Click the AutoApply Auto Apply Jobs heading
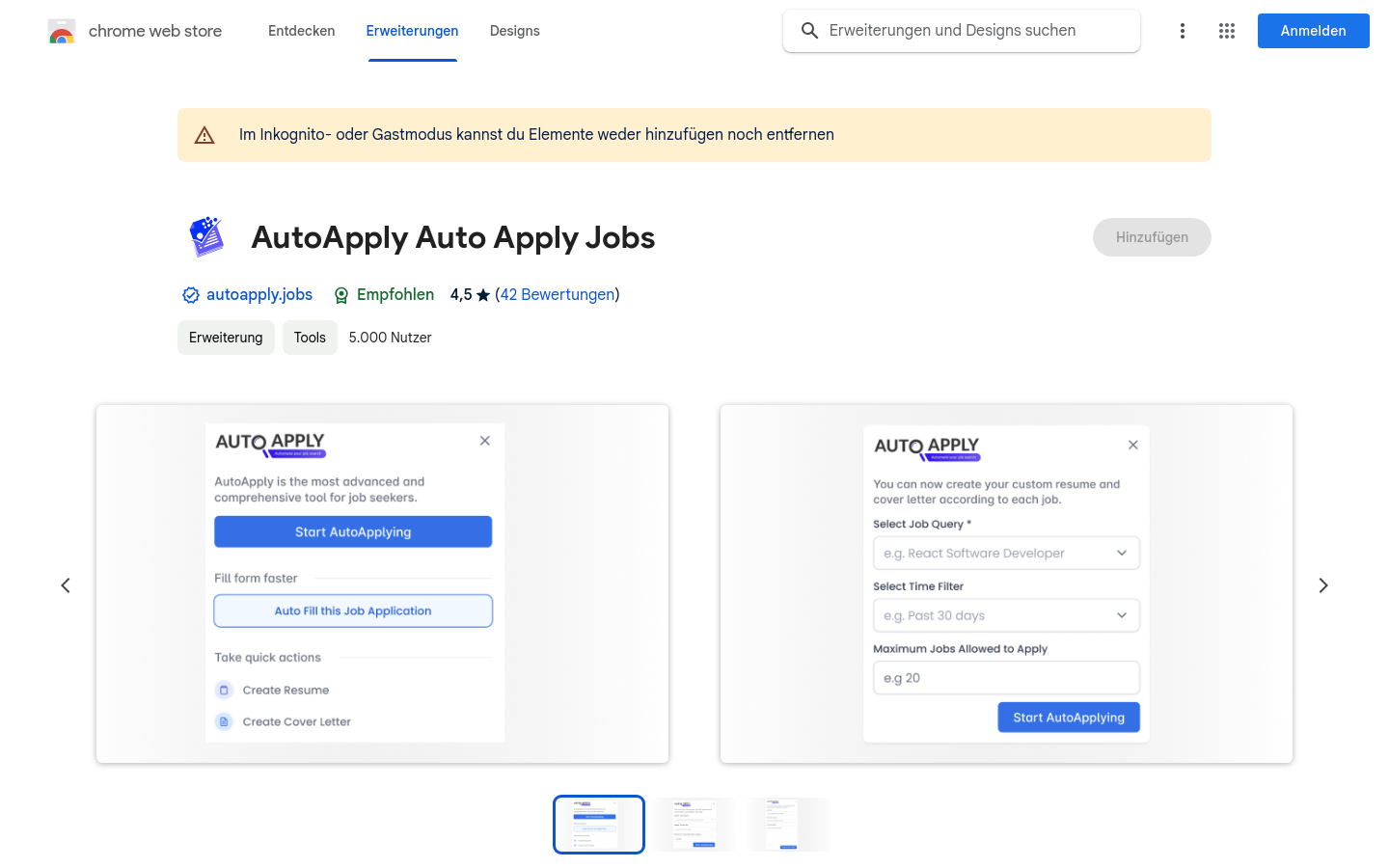 (x=453, y=237)
